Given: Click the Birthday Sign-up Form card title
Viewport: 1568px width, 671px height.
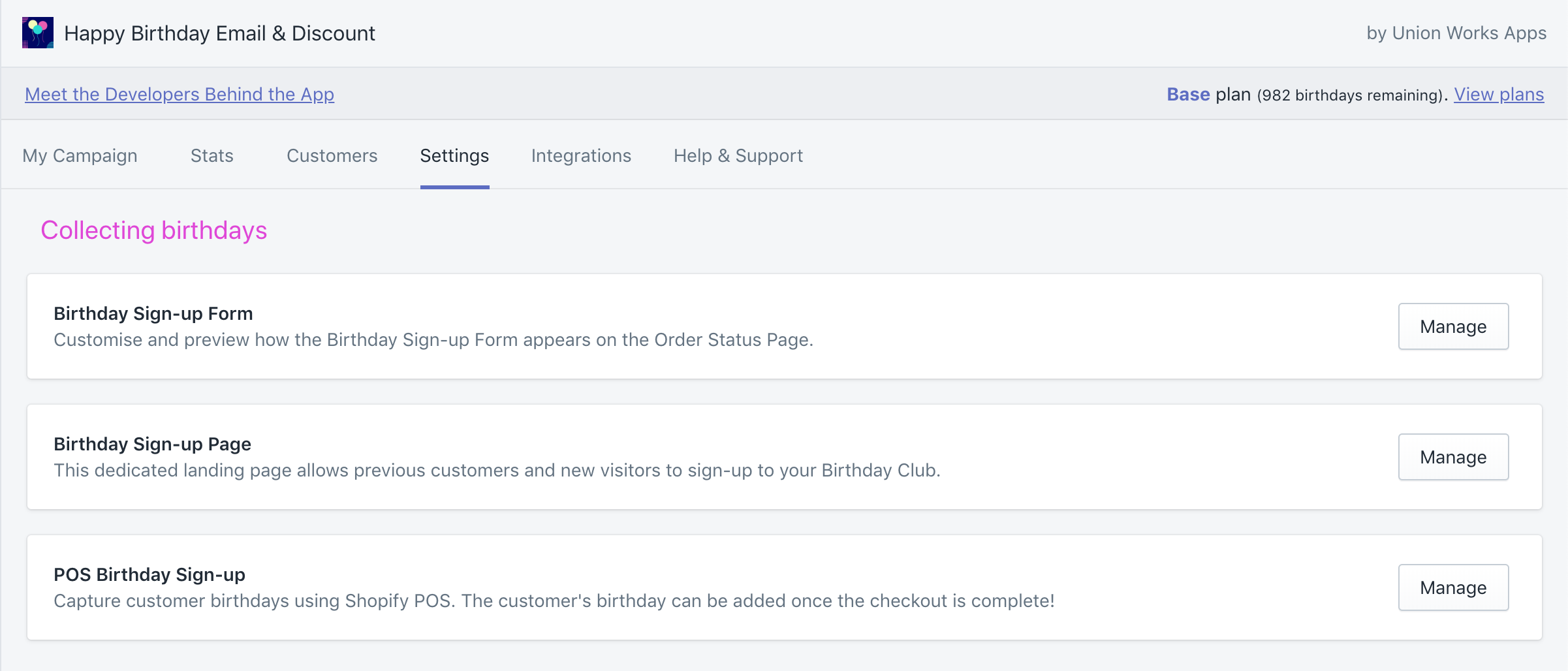Looking at the screenshot, I should [153, 313].
